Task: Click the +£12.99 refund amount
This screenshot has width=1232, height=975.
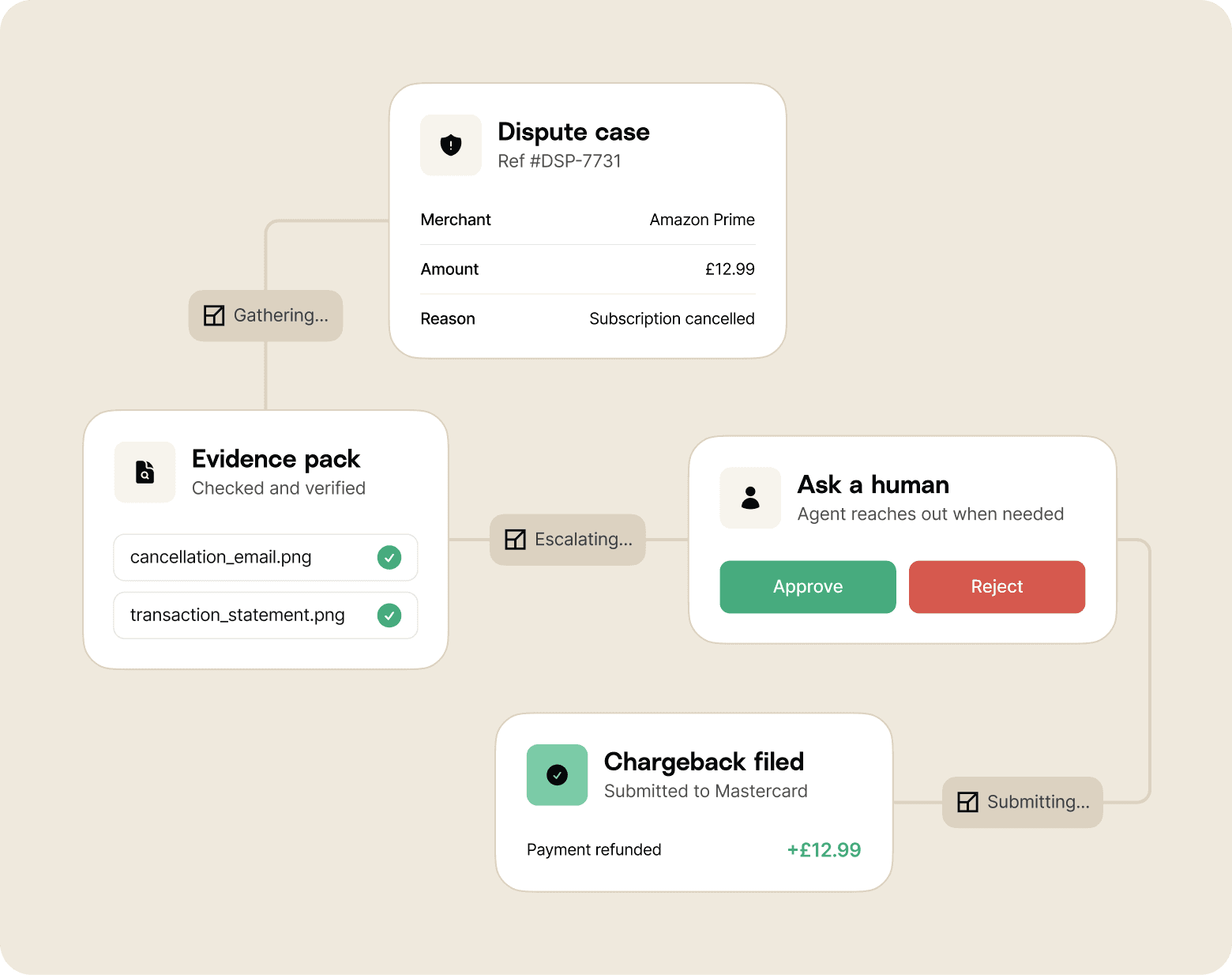Action: click(x=824, y=850)
